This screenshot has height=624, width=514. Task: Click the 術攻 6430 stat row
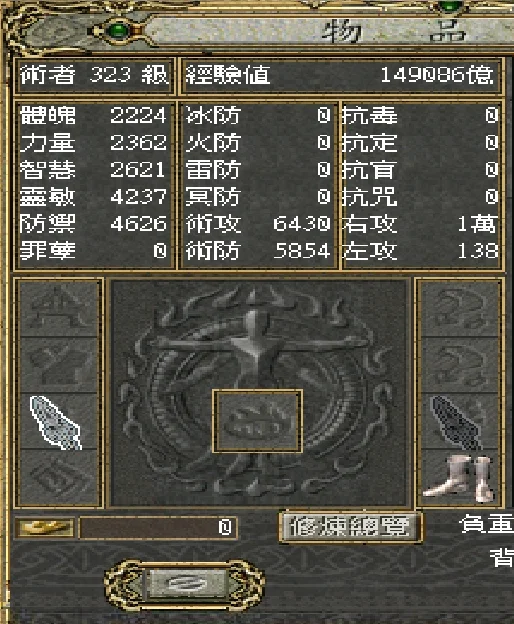[258, 224]
